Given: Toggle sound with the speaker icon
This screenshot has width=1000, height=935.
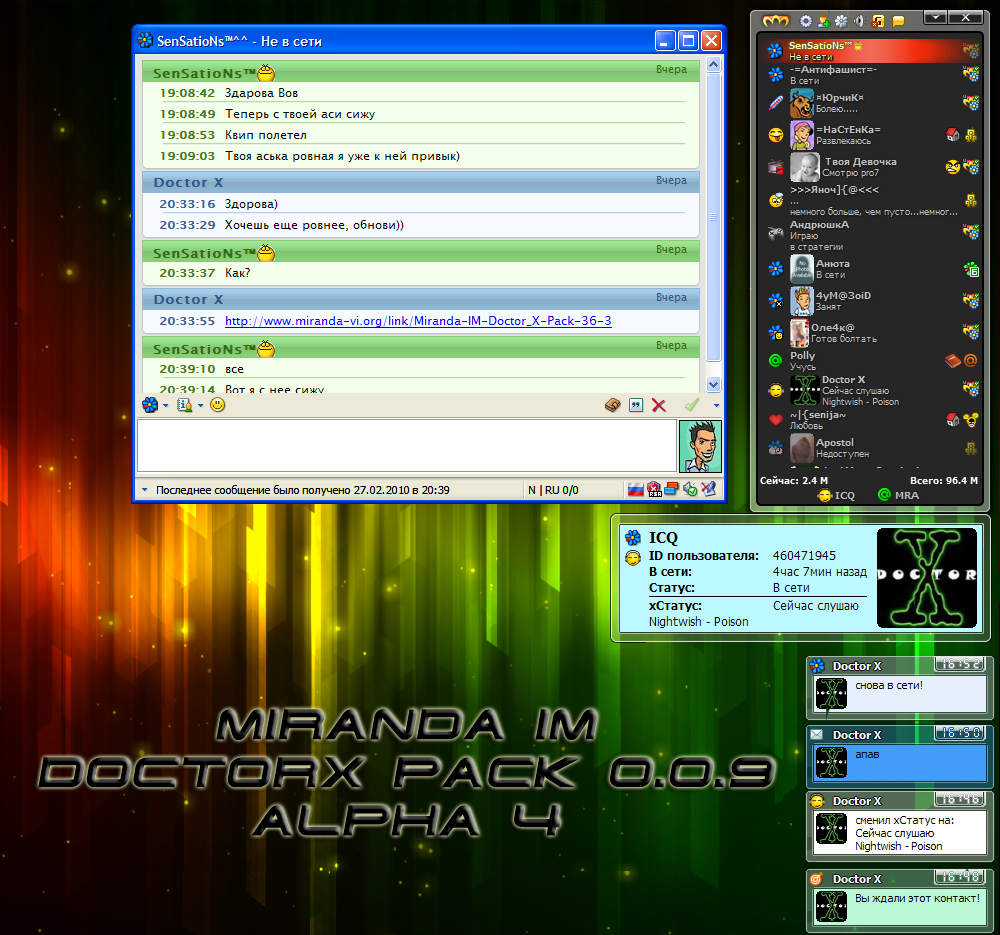Looking at the screenshot, I should coord(858,20).
